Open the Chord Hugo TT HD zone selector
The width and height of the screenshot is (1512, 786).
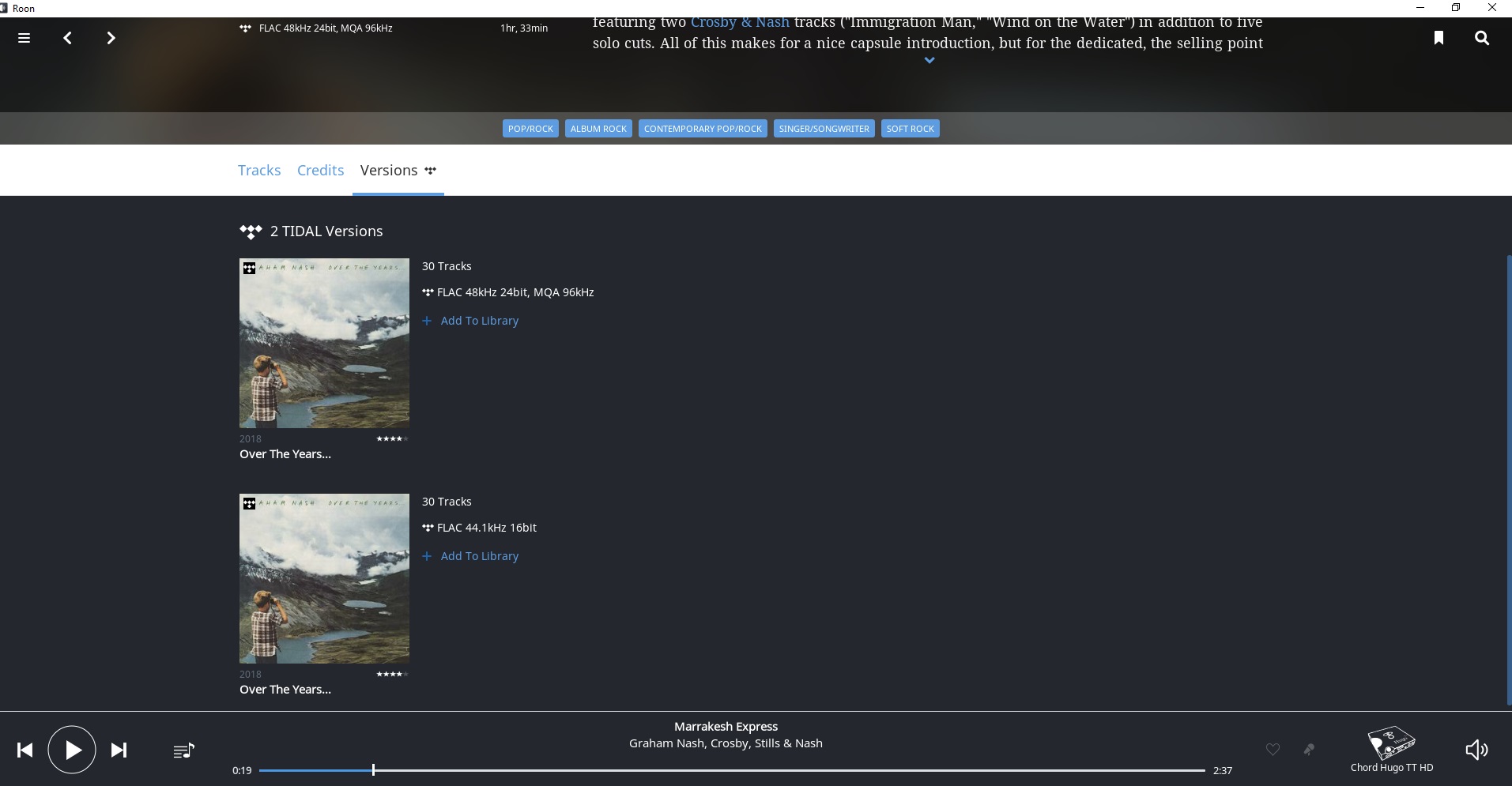click(x=1392, y=750)
